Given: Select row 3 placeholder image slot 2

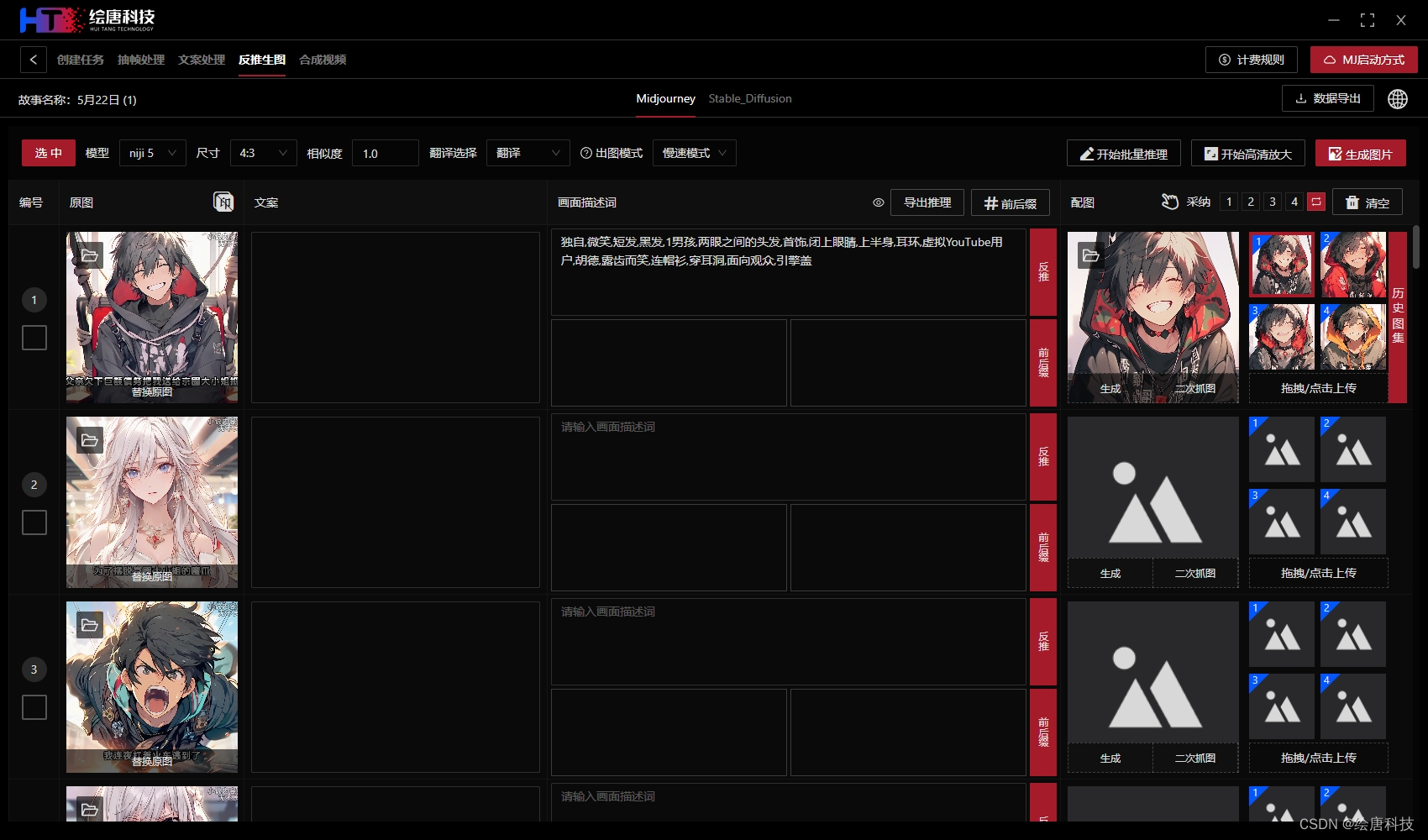Looking at the screenshot, I should point(1353,634).
